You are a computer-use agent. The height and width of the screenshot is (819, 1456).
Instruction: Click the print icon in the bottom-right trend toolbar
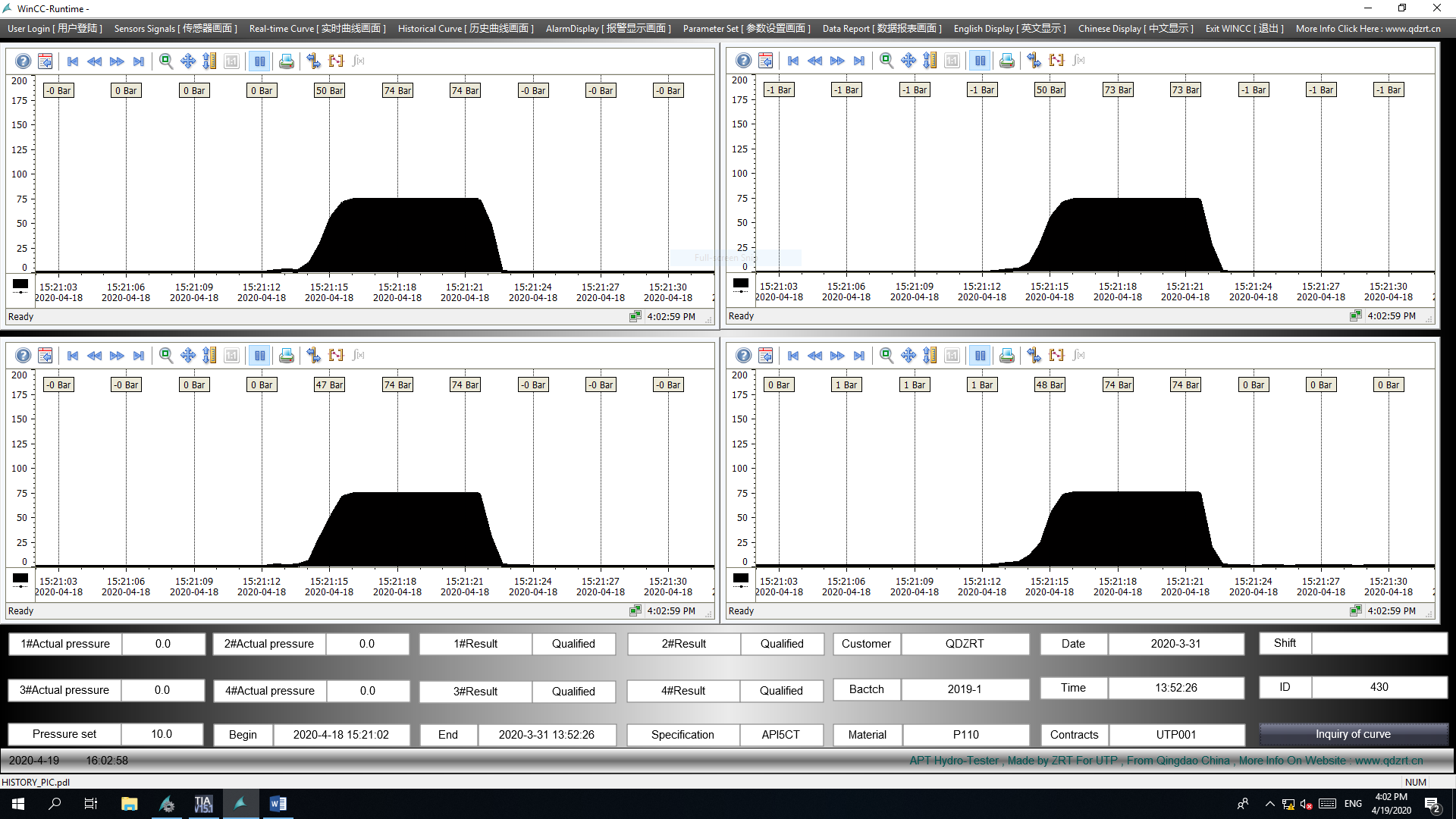tap(1007, 356)
